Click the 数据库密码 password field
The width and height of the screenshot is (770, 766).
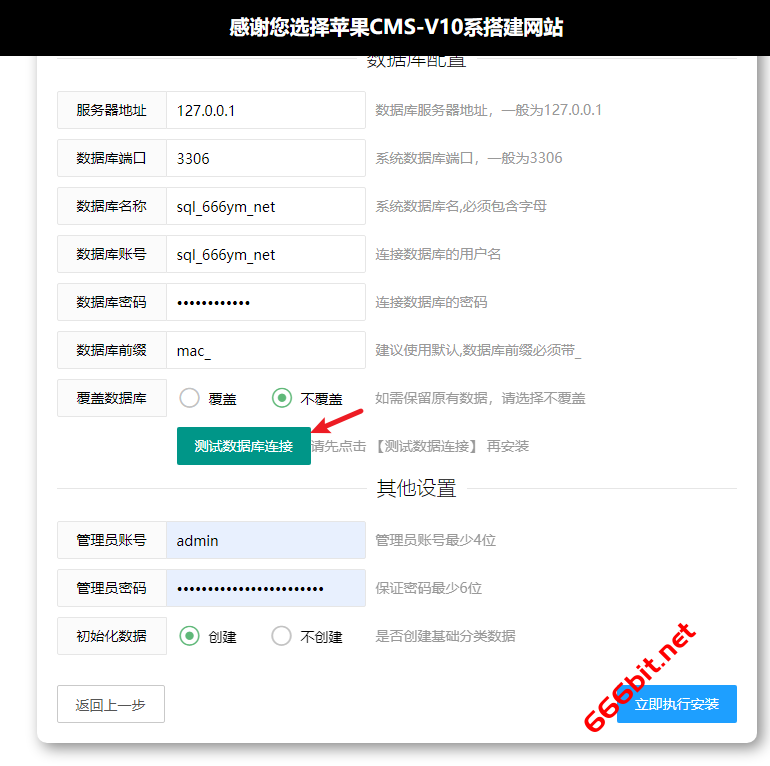(266, 302)
